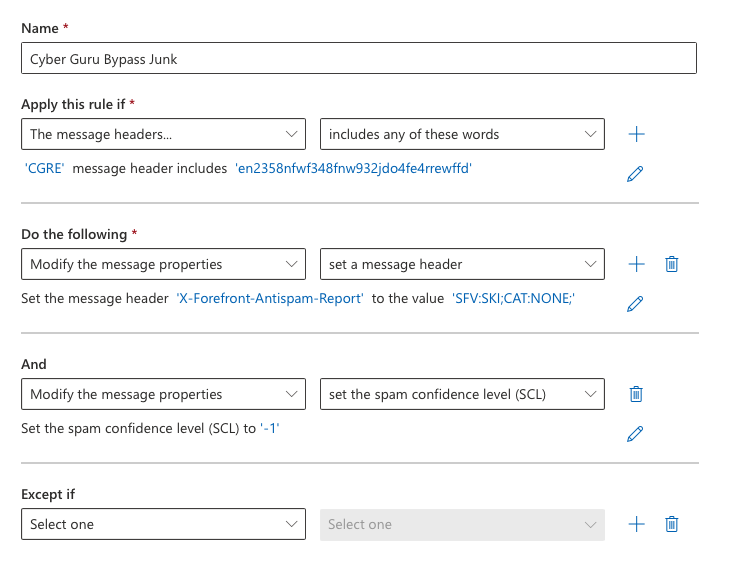
Task: Open the Except if 'Select one' dropdown
Action: (163, 524)
